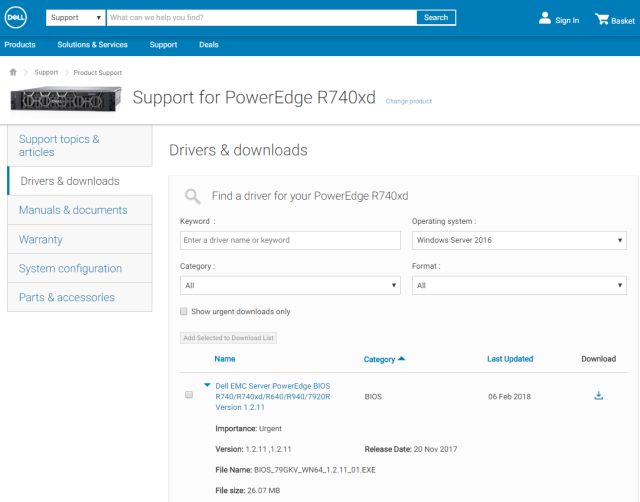Click the Category sort arrow
The image size is (640, 502).
[401, 359]
